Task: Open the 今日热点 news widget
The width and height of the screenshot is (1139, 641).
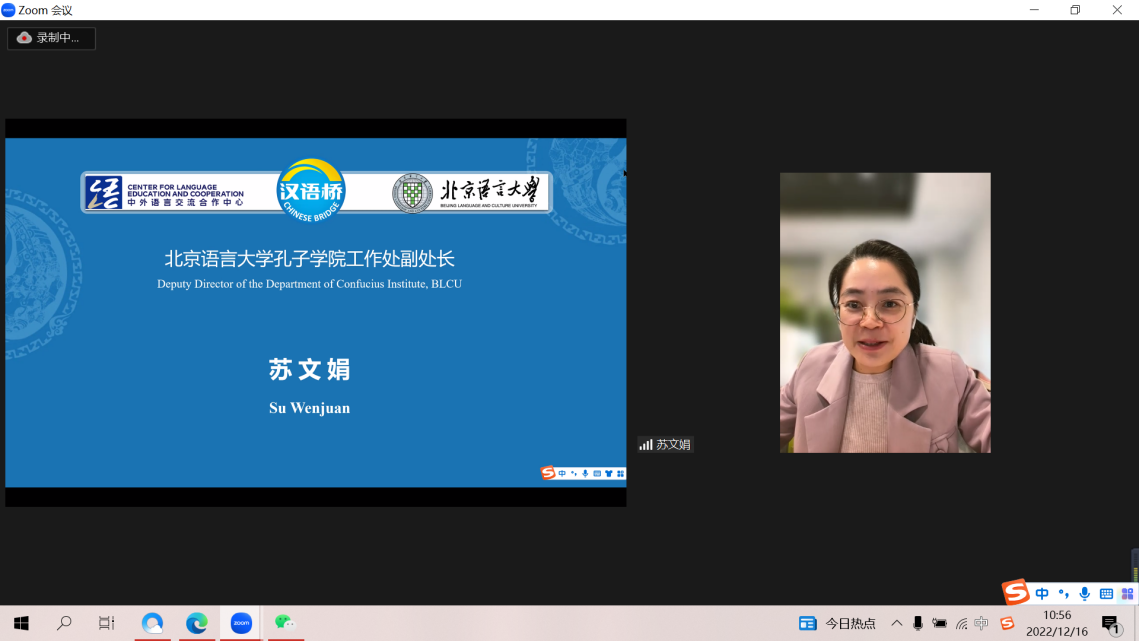Action: (x=838, y=623)
